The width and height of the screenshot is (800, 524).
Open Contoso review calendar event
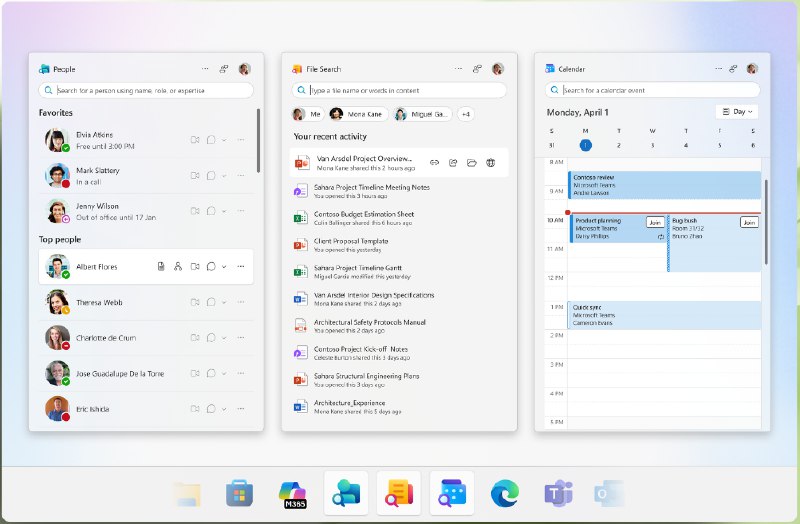[x=665, y=185]
